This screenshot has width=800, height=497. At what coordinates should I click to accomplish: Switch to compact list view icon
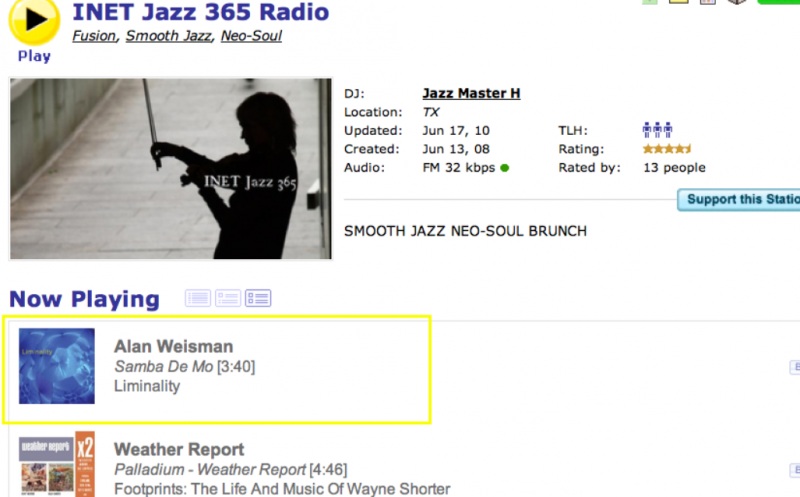[198, 298]
